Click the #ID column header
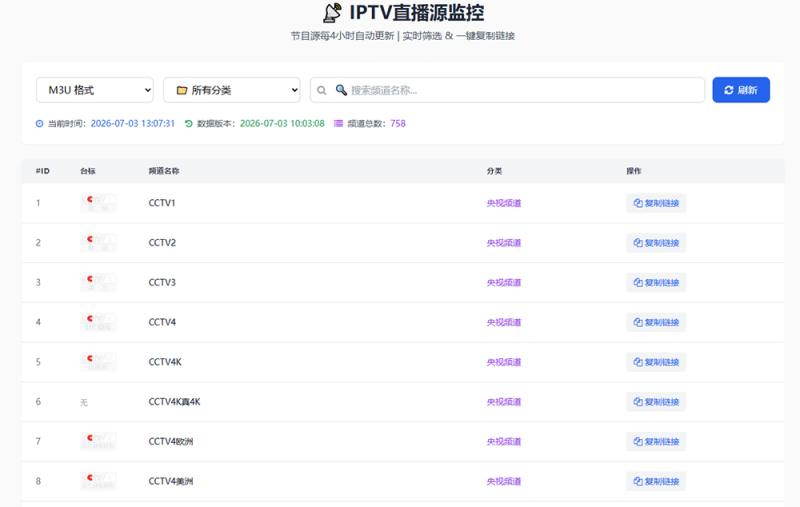The width and height of the screenshot is (800, 507). 43,171
